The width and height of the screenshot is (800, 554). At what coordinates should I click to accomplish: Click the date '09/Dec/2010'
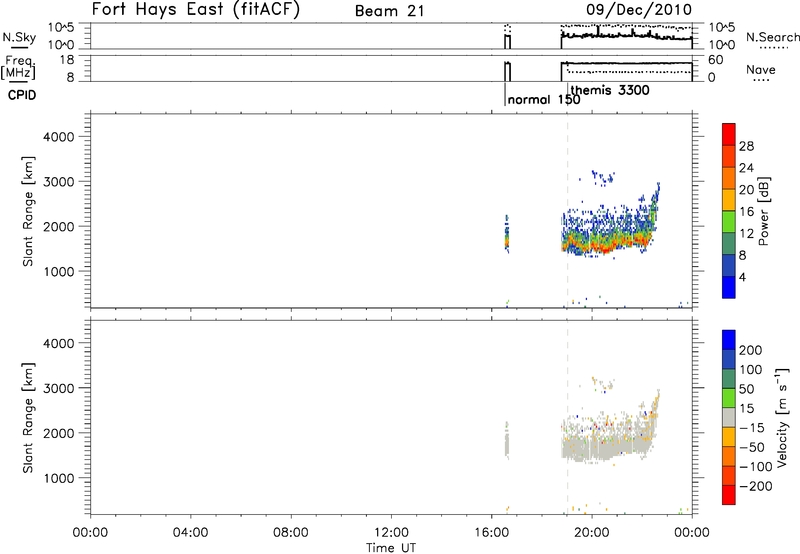point(639,10)
